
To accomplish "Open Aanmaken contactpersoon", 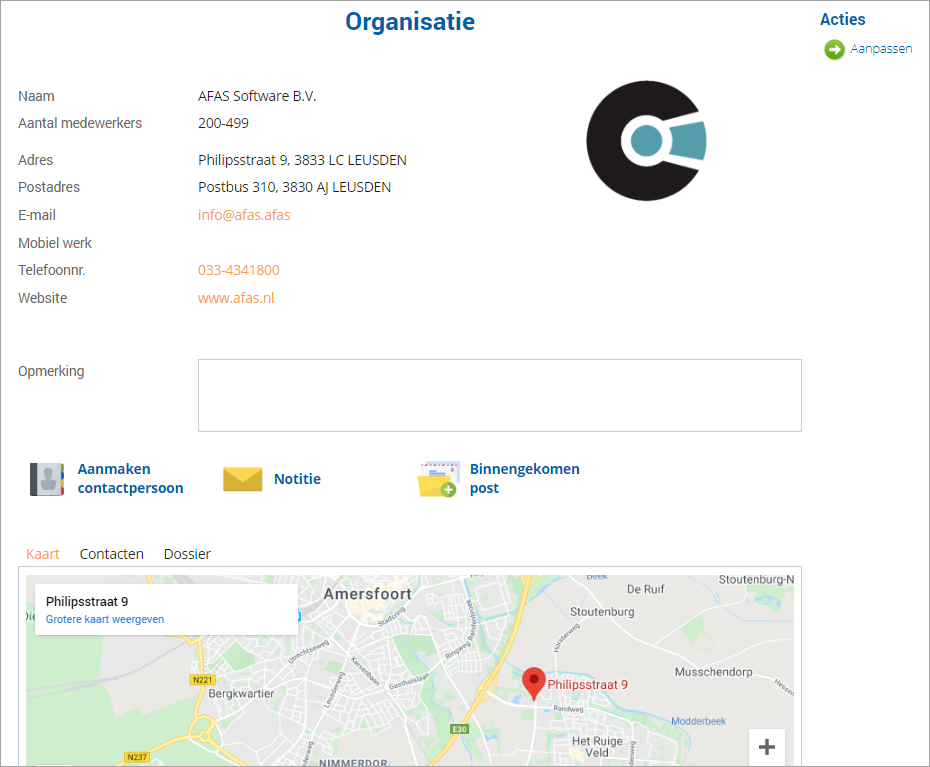I will click(x=130, y=478).
